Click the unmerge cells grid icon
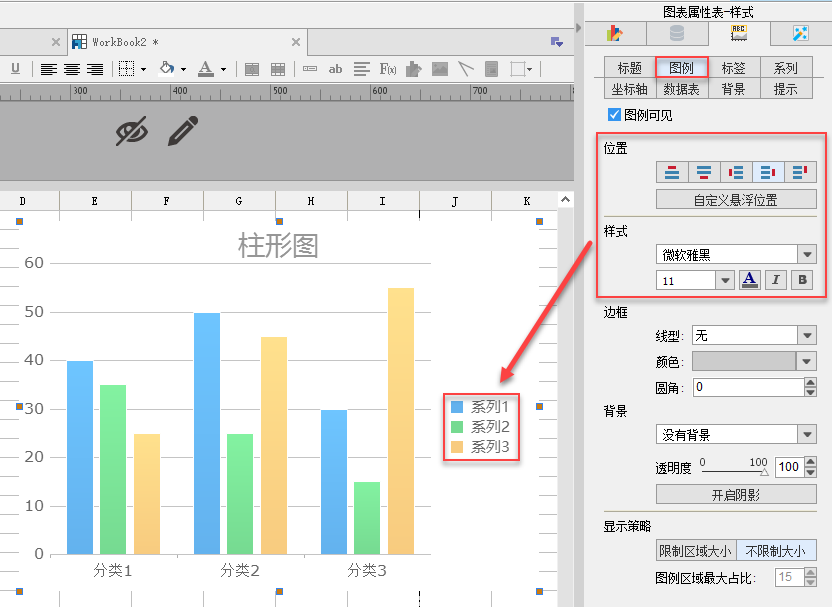832x607 pixels. coord(278,69)
